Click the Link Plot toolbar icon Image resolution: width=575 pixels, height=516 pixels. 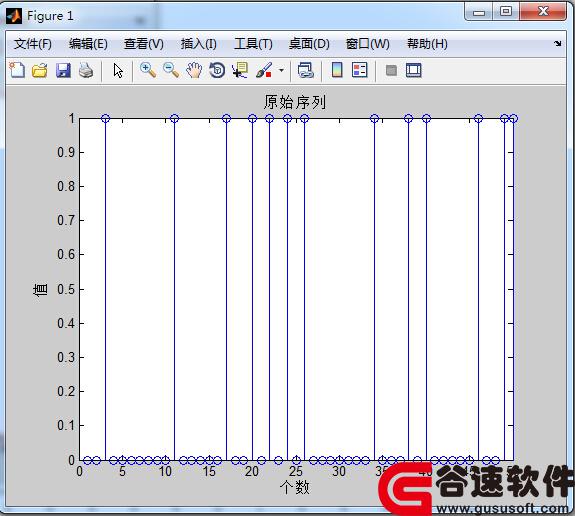coord(305,70)
